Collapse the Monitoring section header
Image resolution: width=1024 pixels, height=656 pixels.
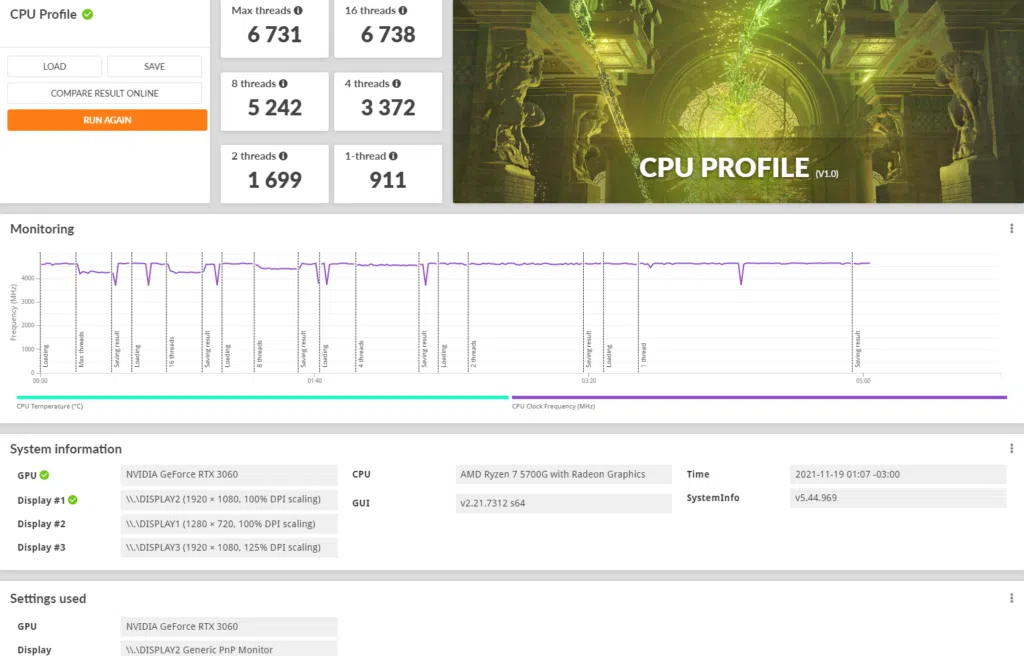tap(42, 229)
